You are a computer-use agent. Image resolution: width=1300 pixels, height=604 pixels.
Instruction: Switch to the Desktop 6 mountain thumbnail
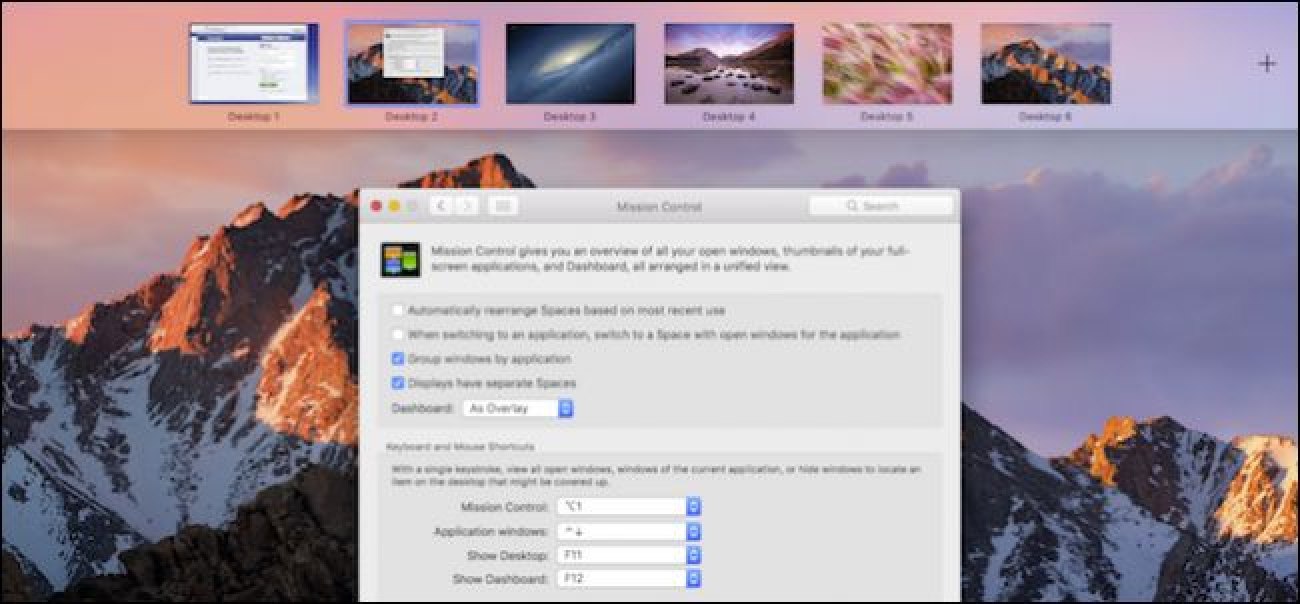[x=1045, y=64]
